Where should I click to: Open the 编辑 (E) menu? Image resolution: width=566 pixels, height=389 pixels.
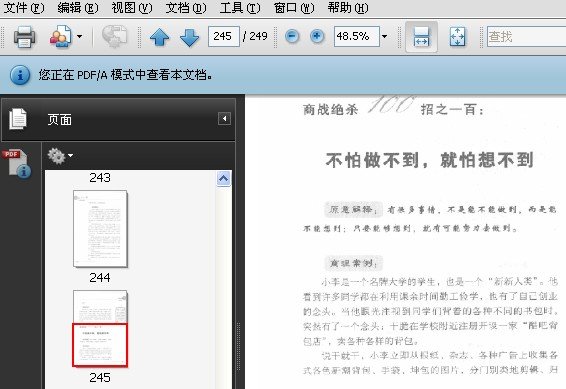78,8
